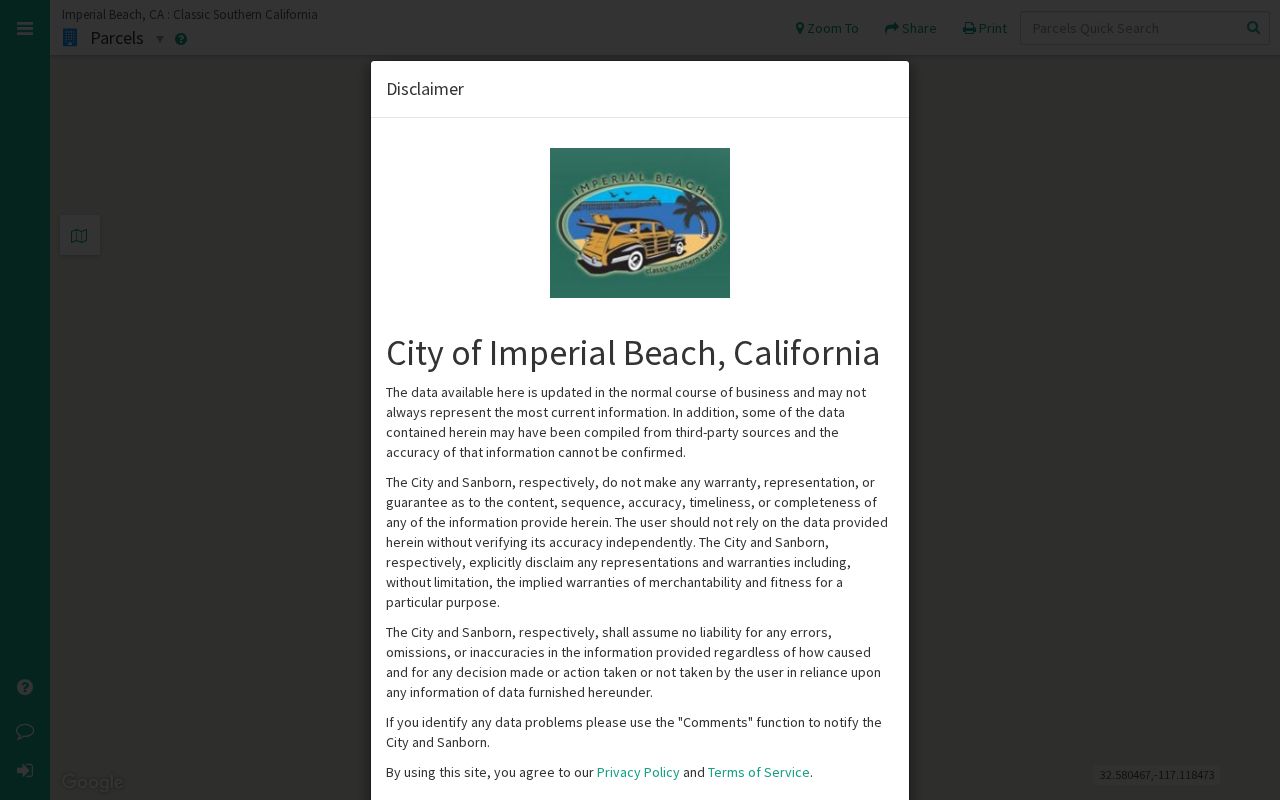Click the Imperial Beach logo image
The image size is (1280, 800).
point(640,223)
